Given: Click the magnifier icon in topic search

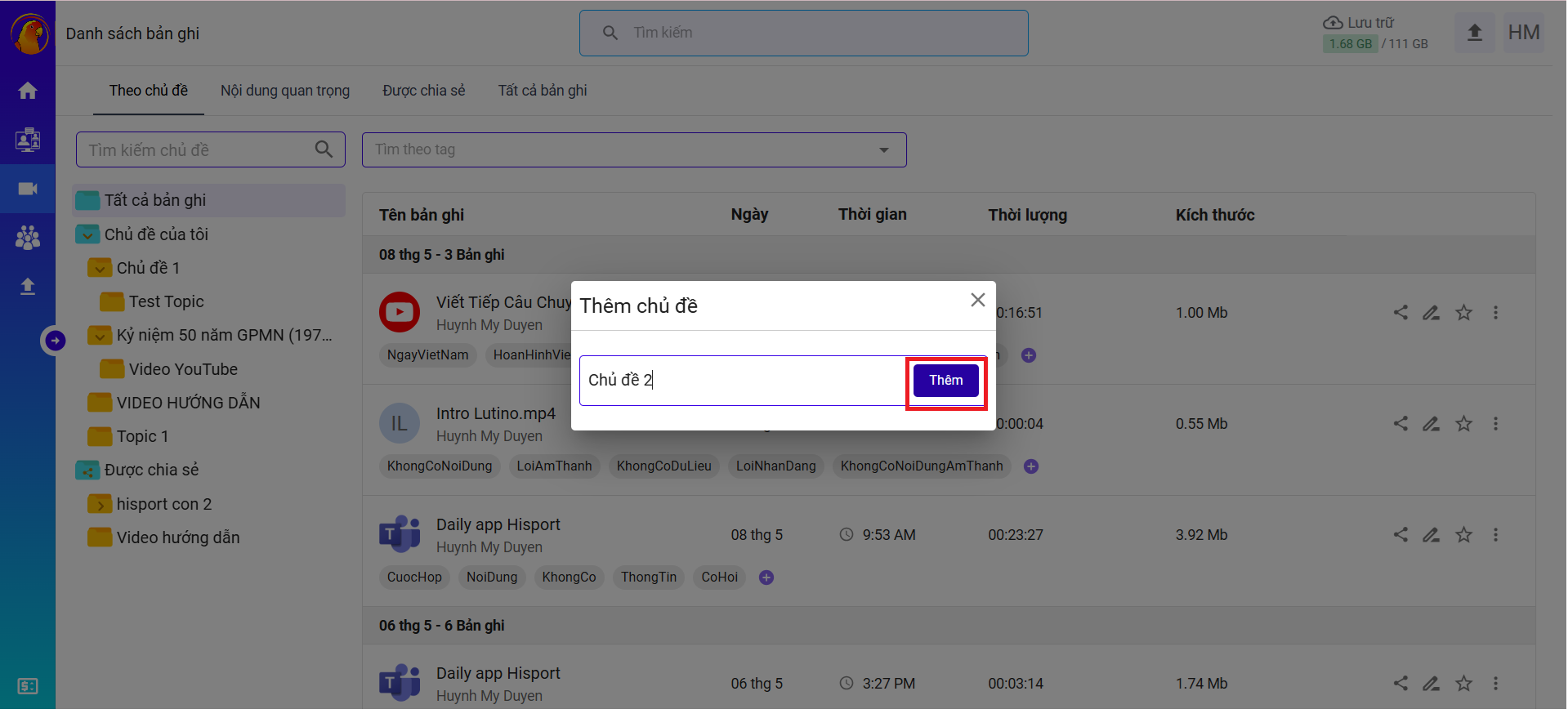Looking at the screenshot, I should 324,149.
